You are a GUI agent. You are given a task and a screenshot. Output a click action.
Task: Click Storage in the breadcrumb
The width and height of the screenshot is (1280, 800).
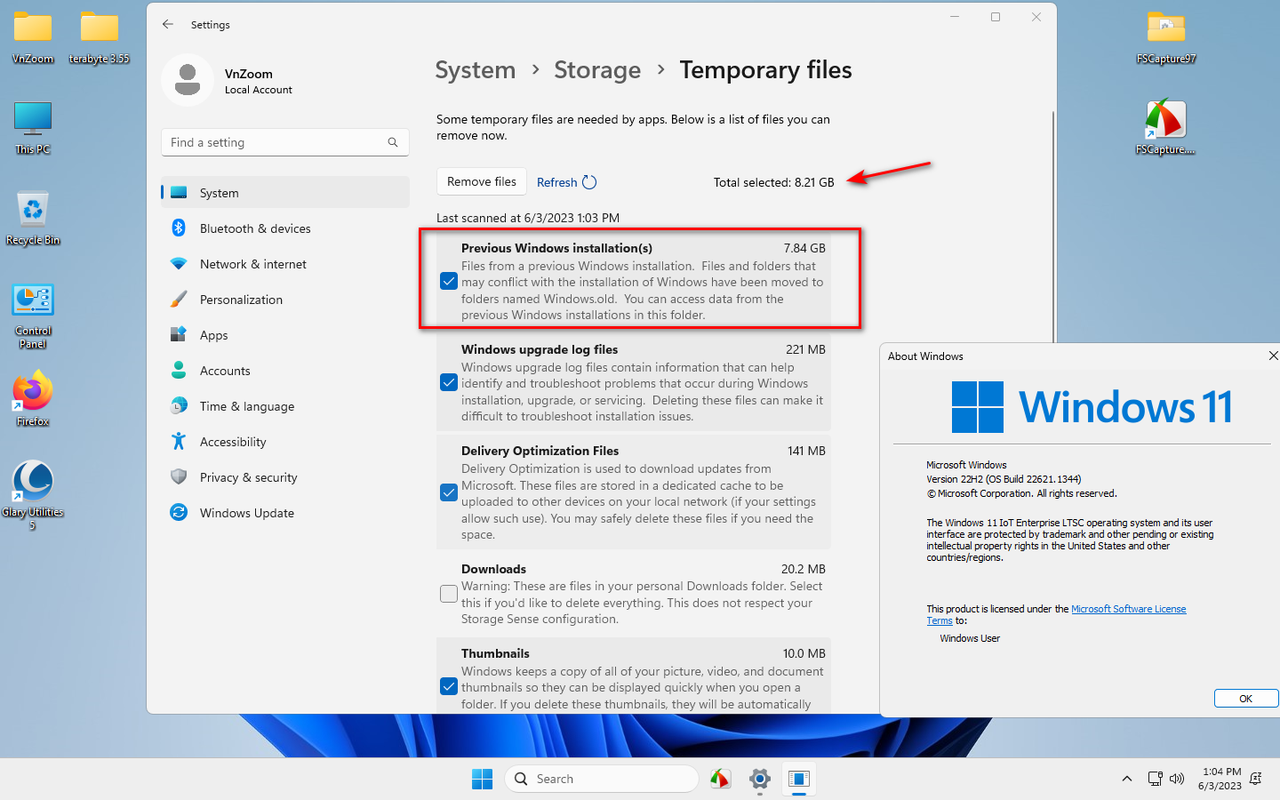[x=597, y=70]
